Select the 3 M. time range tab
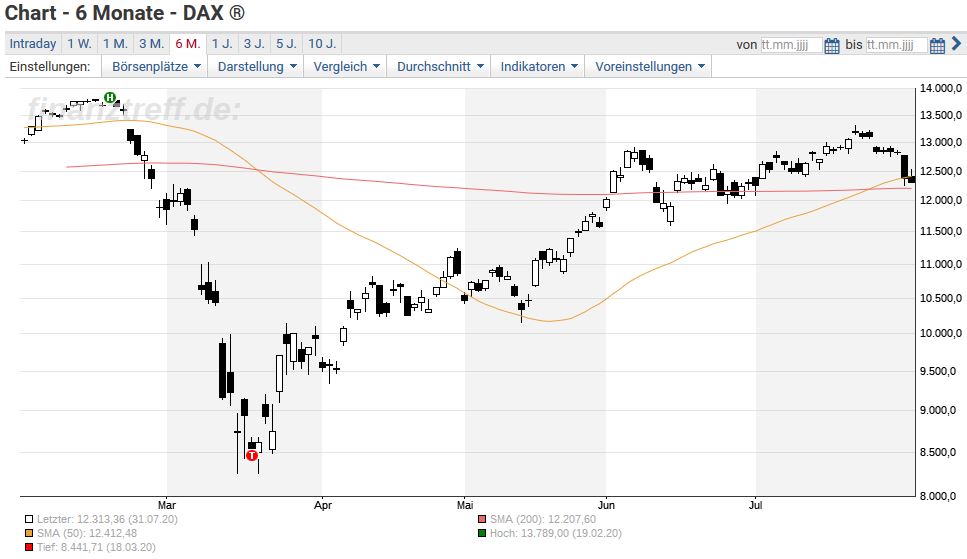This screenshot has width=967, height=559. coord(151,44)
